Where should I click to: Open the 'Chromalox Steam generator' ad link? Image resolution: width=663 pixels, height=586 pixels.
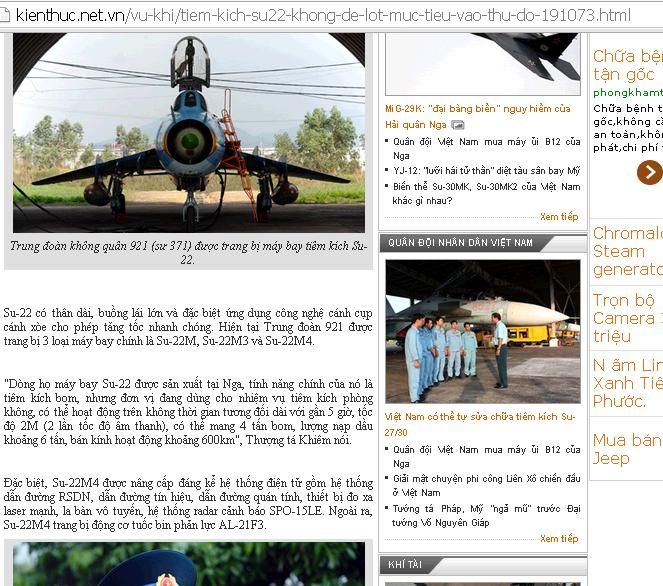tap(627, 251)
